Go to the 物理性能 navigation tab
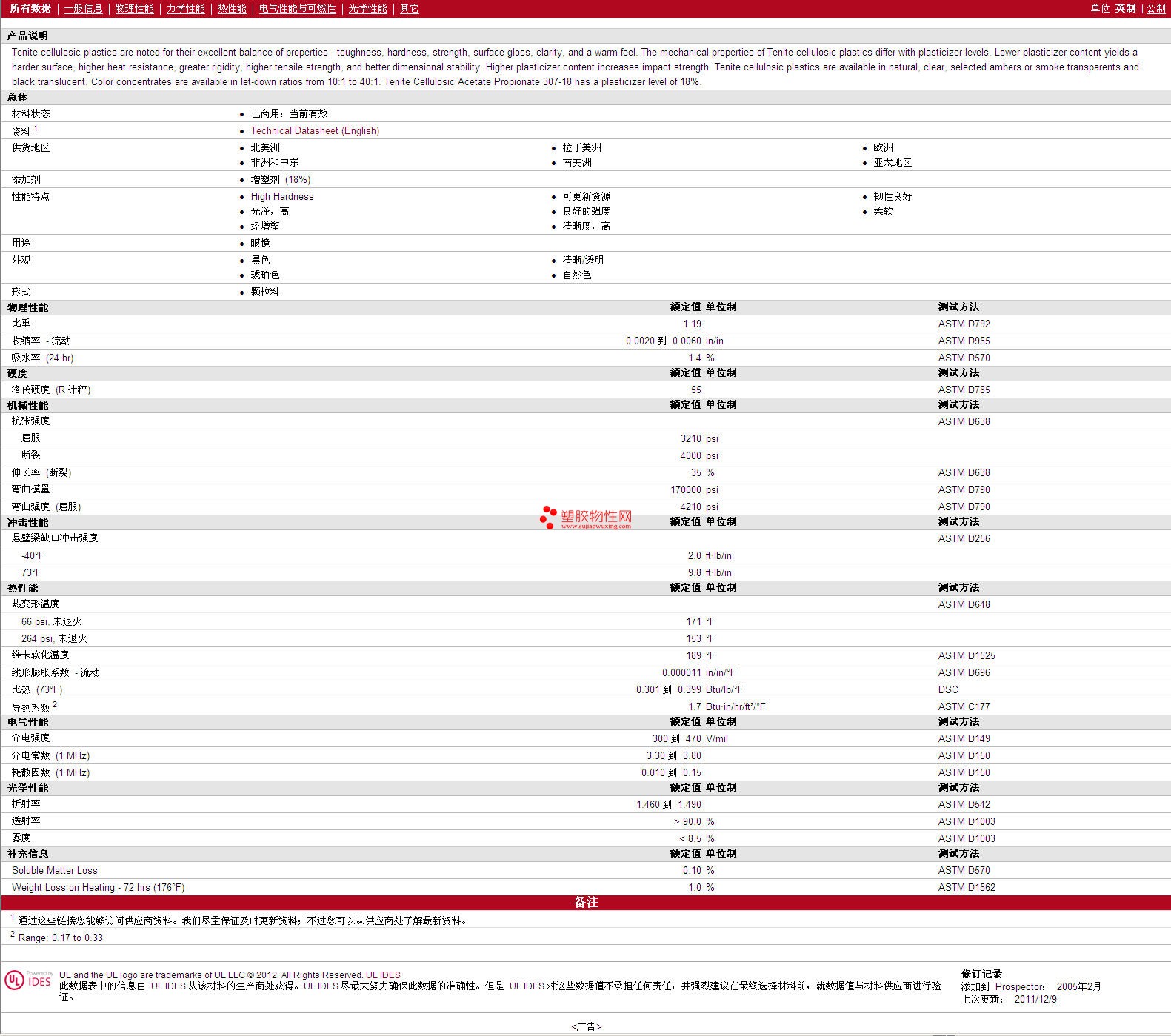Viewport: 1171px width, 1036px height. point(134,9)
